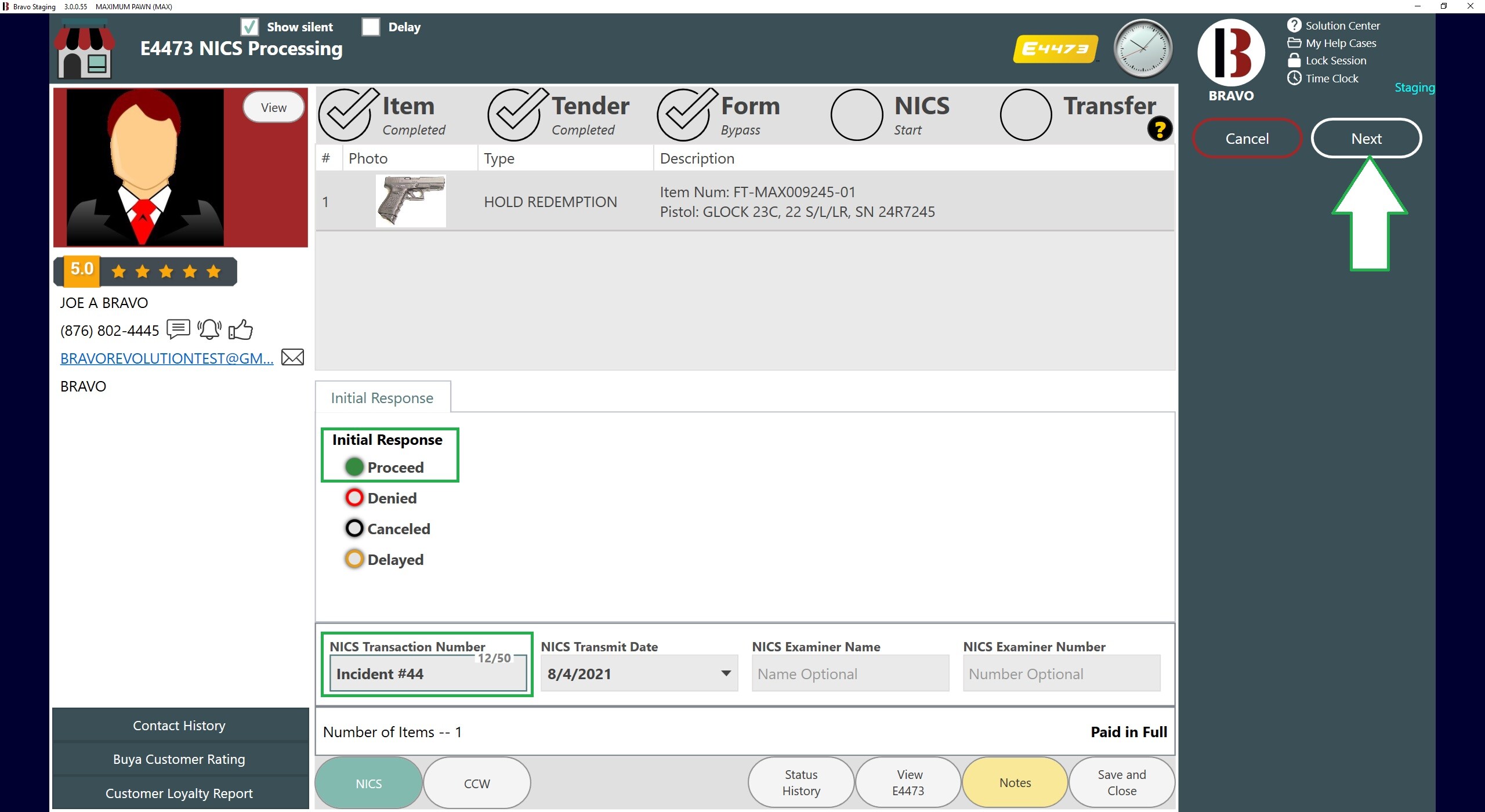Click the View E4473 button
Image resolution: width=1485 pixels, height=812 pixels.
tap(908, 782)
